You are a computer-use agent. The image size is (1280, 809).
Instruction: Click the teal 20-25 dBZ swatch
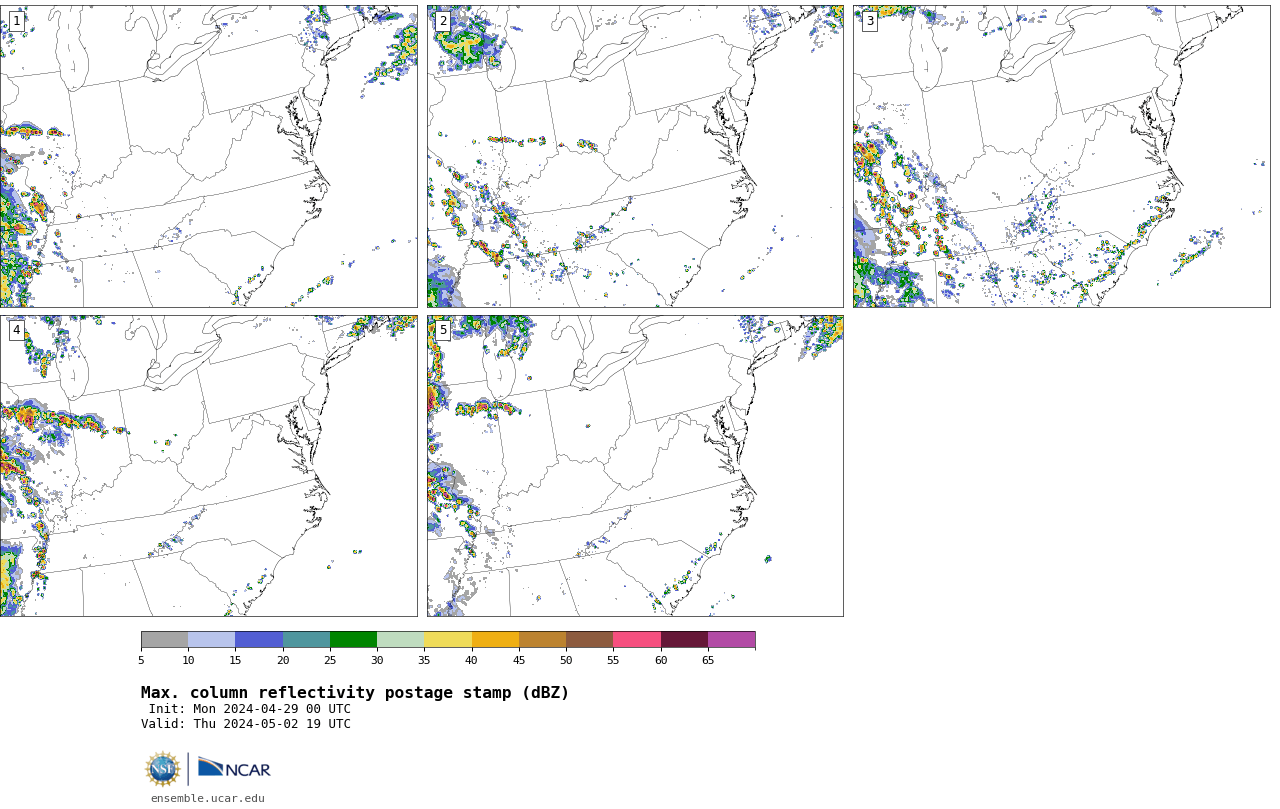306,640
